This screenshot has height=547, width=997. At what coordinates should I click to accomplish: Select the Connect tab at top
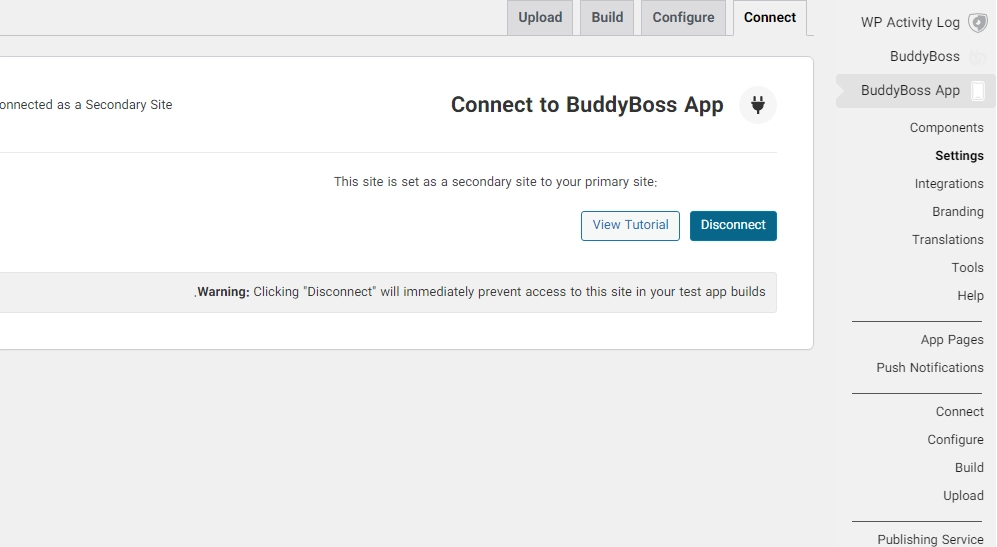pyautogui.click(x=770, y=18)
